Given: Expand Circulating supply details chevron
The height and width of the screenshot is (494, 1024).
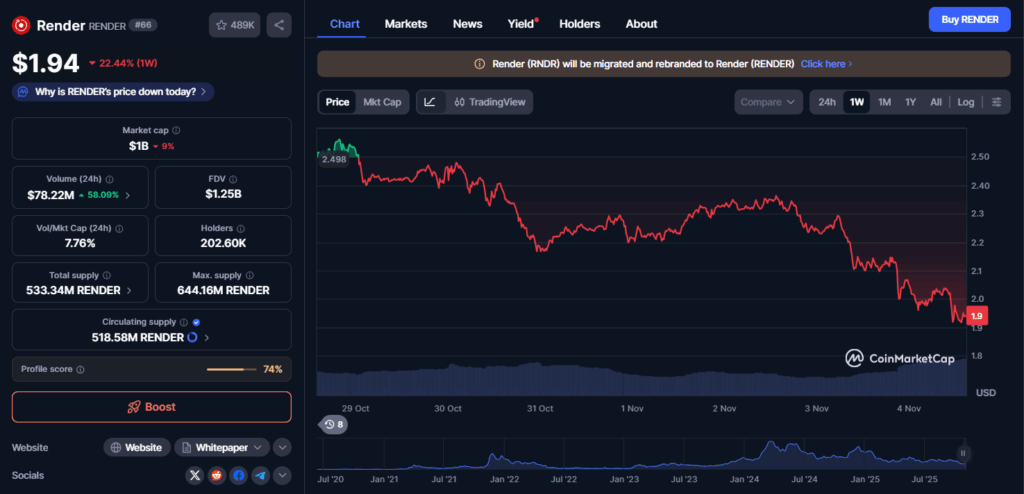Looking at the screenshot, I should coord(206,338).
